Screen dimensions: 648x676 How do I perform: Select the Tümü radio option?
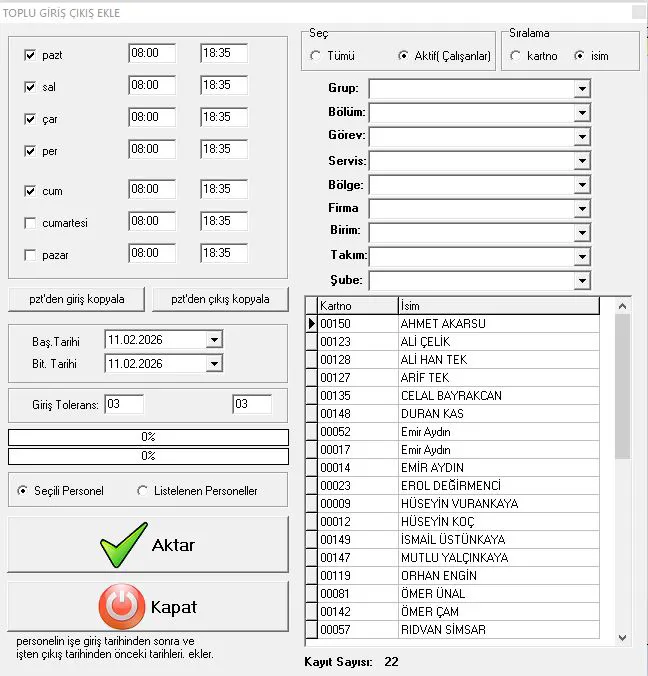pyautogui.click(x=316, y=56)
